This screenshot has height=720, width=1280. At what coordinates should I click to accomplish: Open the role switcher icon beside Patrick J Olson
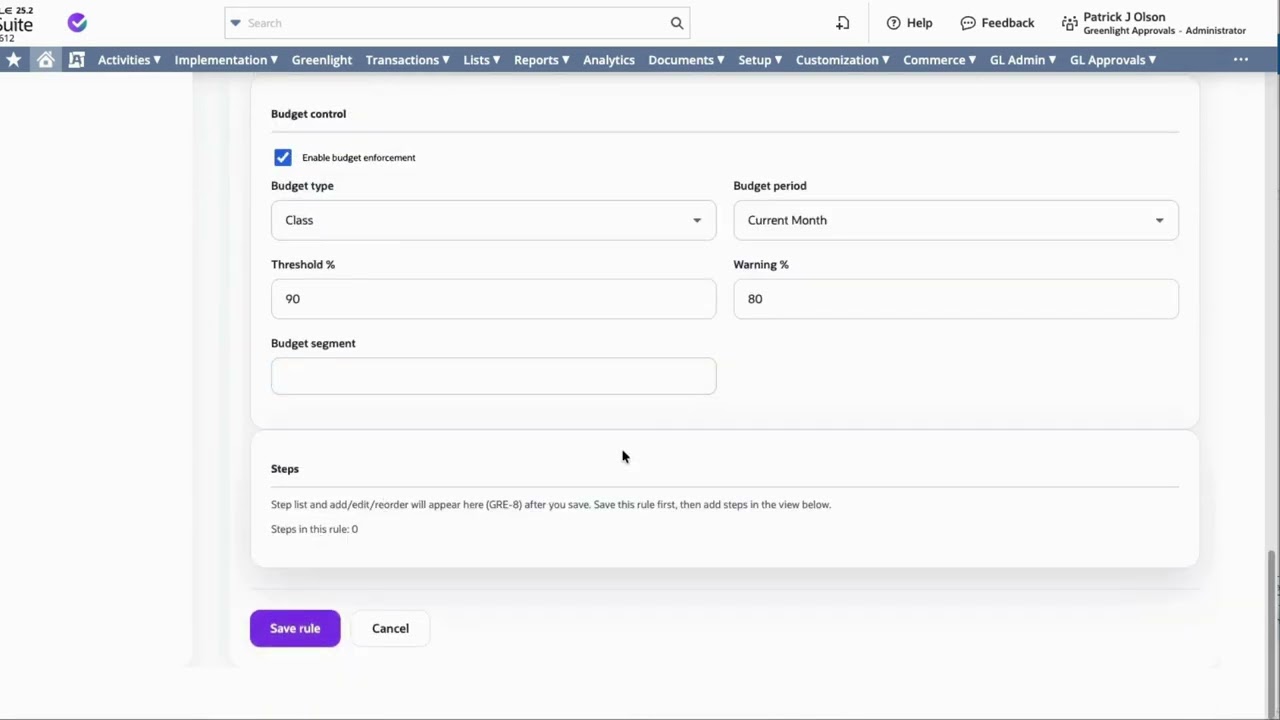point(1070,23)
